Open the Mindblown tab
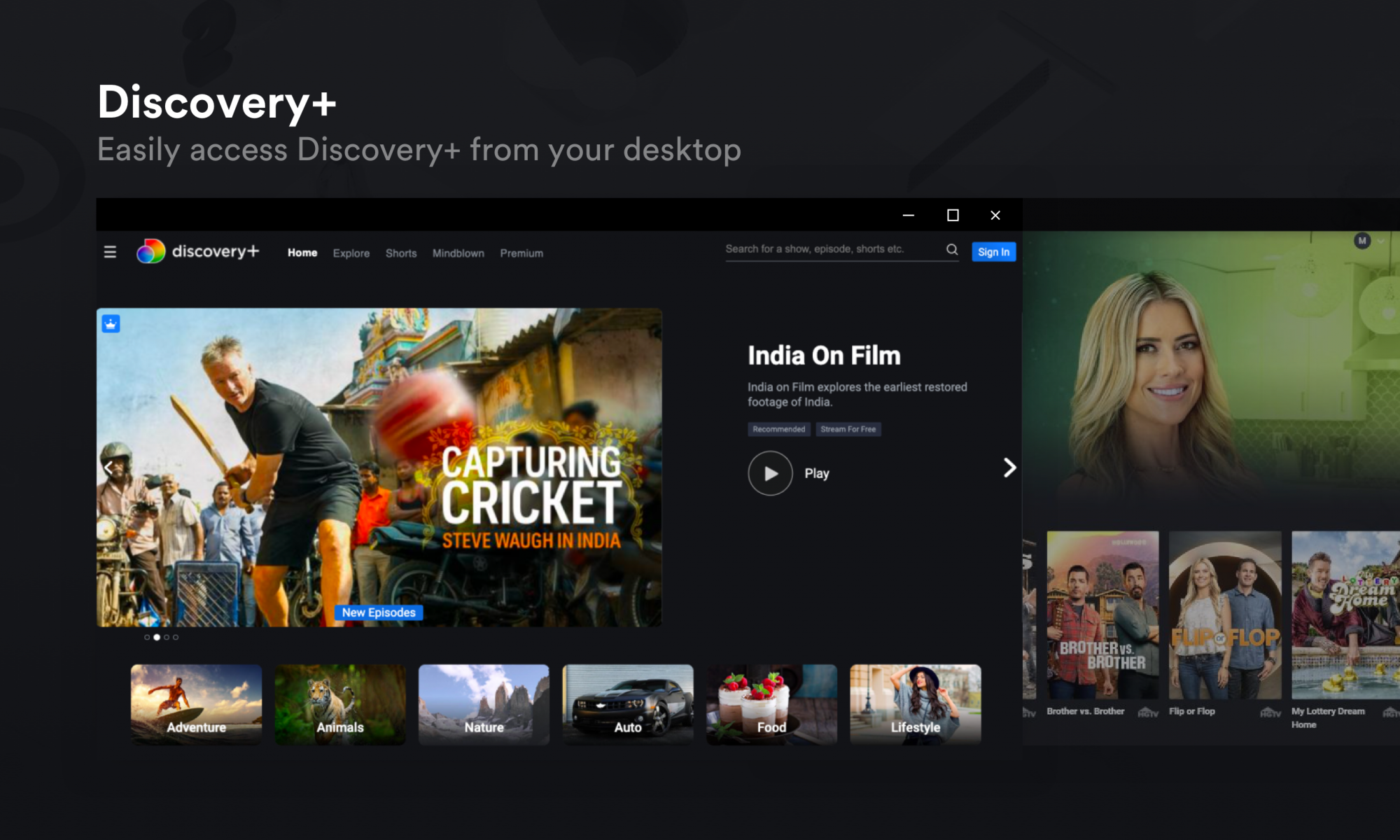The height and width of the screenshot is (840, 1400). 458,253
